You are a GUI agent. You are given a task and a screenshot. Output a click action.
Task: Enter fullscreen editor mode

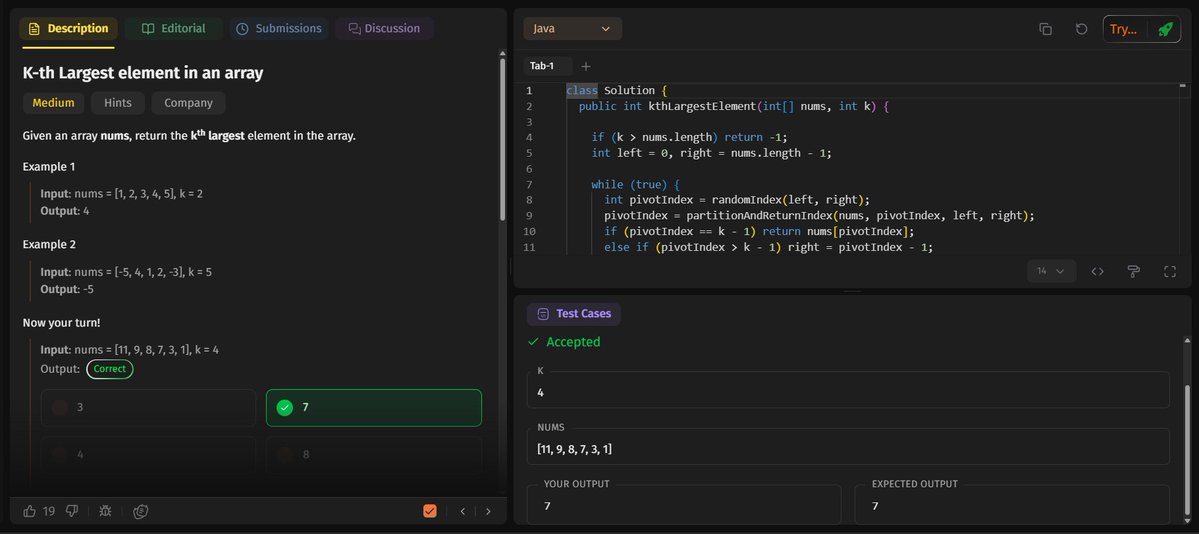click(x=1169, y=271)
